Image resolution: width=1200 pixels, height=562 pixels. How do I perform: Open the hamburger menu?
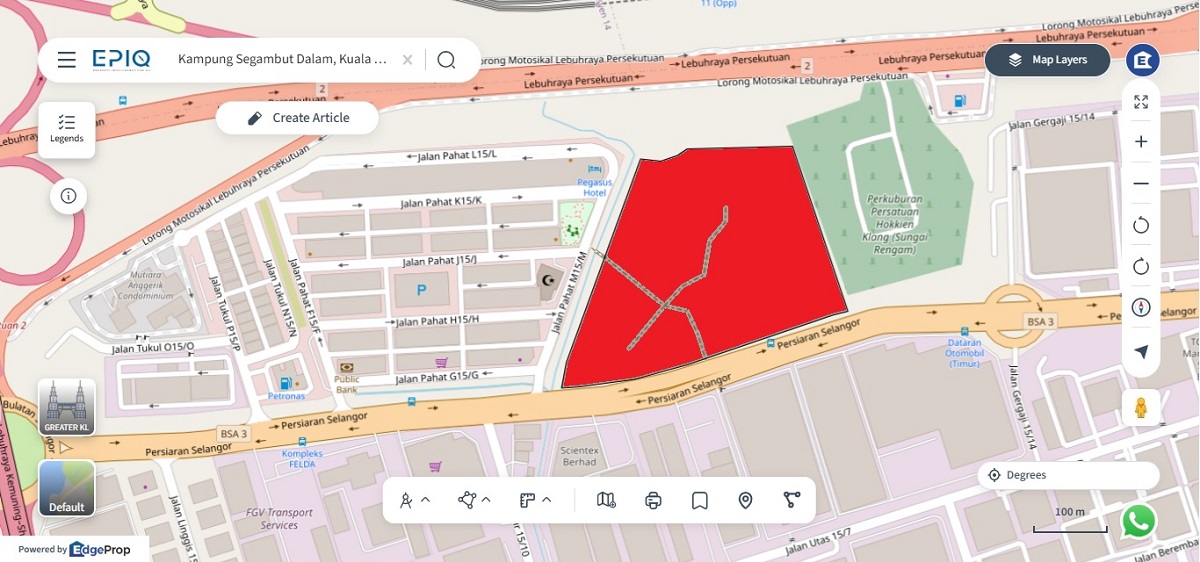pos(67,60)
